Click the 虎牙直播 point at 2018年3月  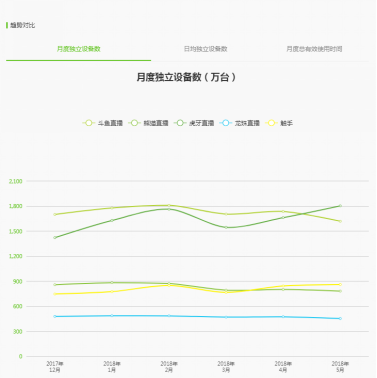[x=226, y=228]
